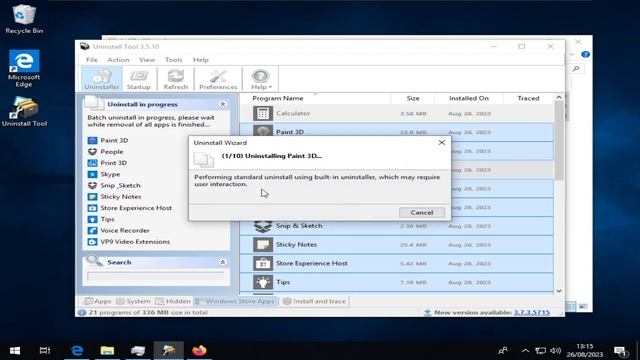Select Store Experience Host icon in batch list
640x360 pixels.
93,208
